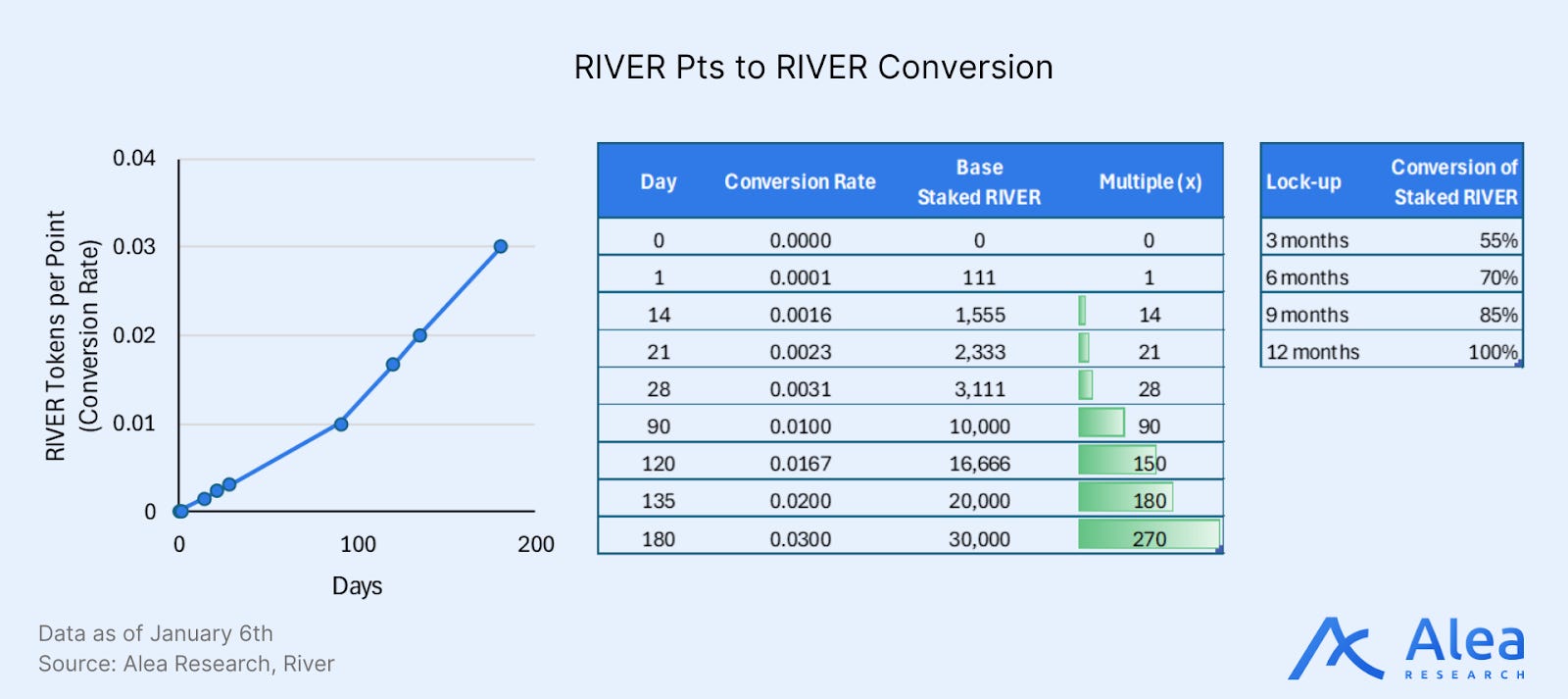
Task: Click the y-axis tick label 0.04
Action: [133, 158]
